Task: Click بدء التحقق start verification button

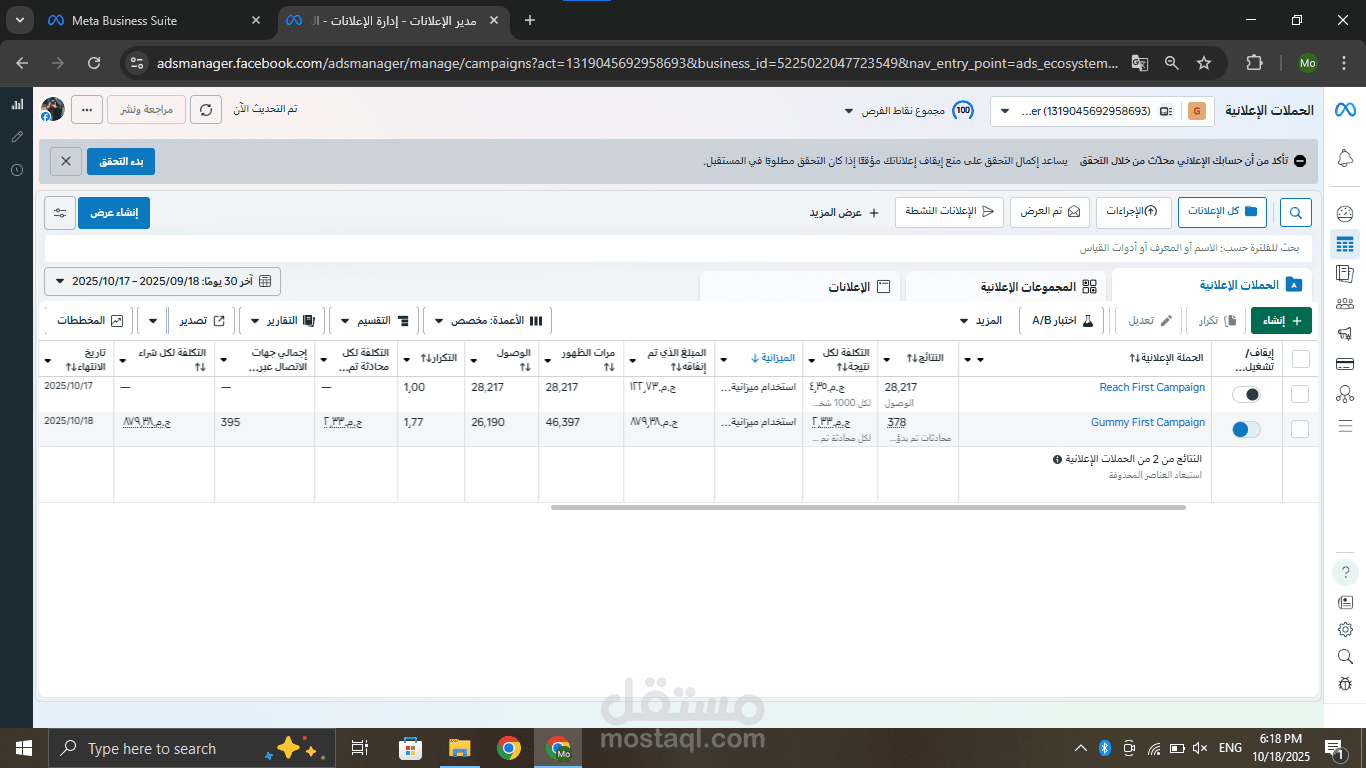Action: [x=121, y=161]
